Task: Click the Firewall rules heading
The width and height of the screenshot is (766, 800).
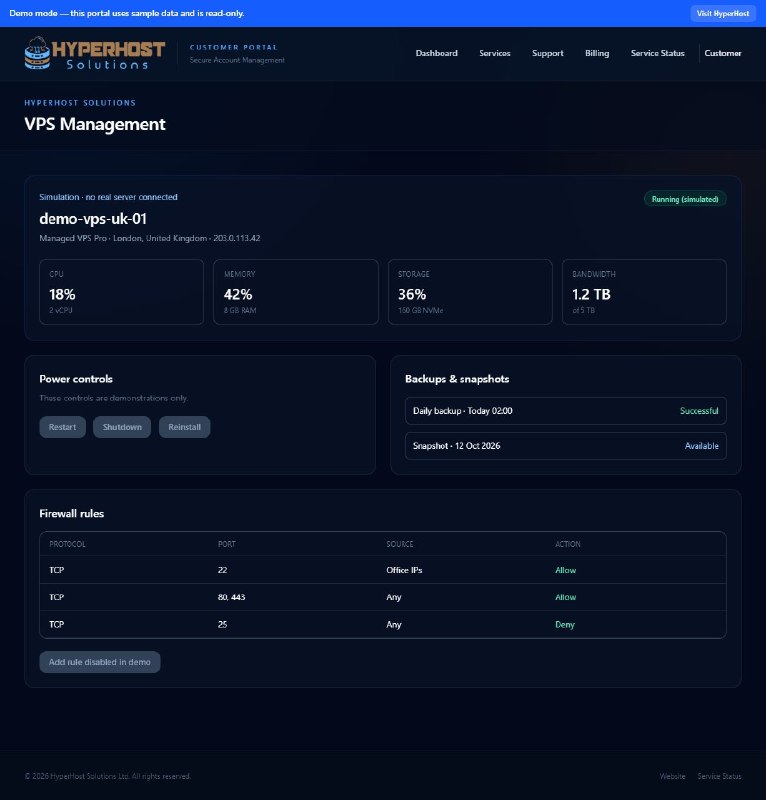Action: (71, 514)
